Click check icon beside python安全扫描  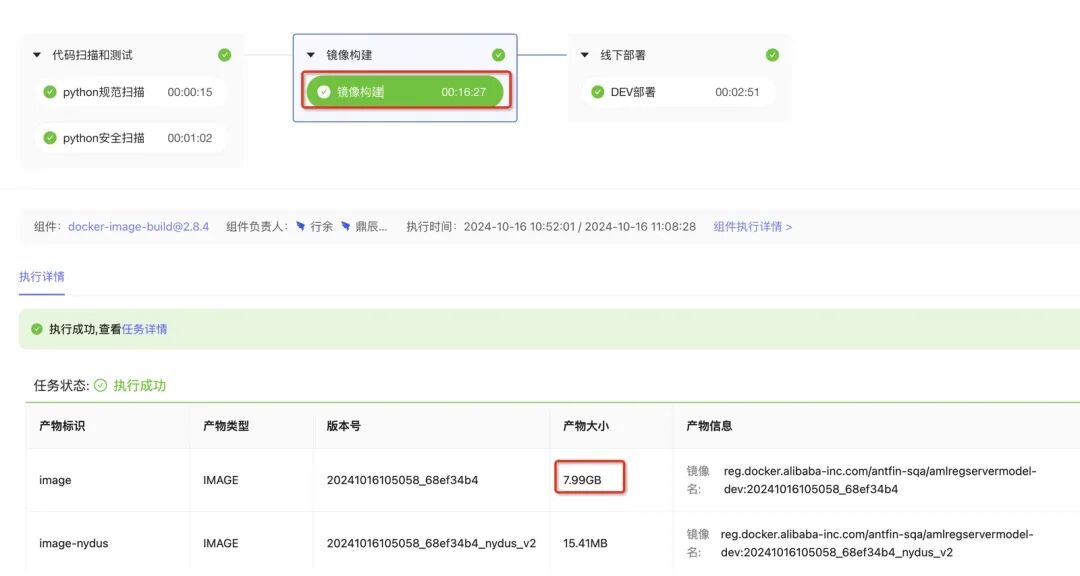coord(50,138)
